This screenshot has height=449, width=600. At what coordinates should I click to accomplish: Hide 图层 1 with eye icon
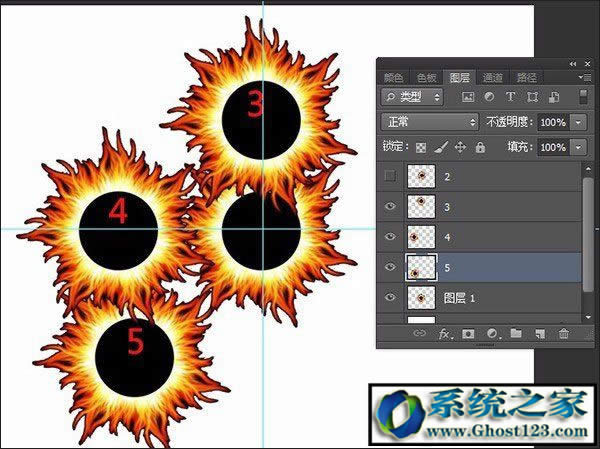(390, 297)
